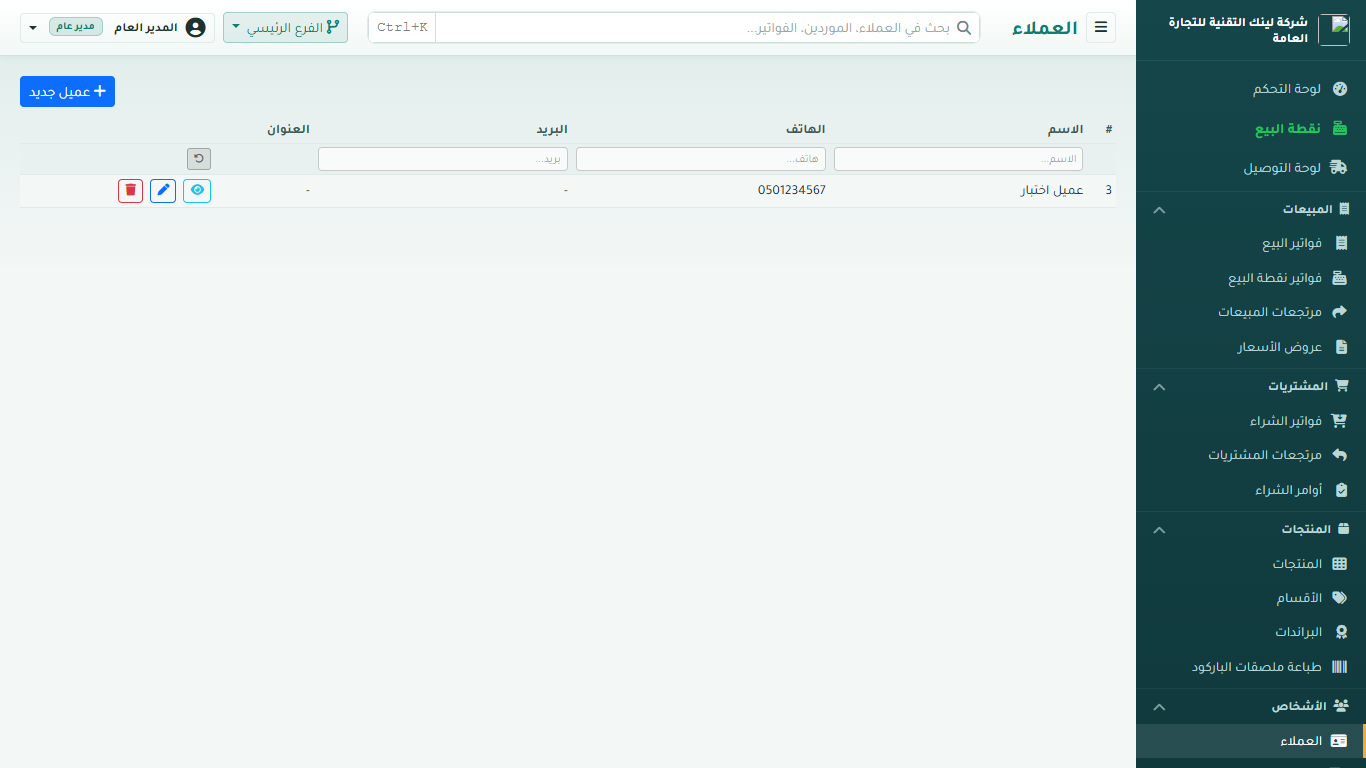Focus the global search field

point(707,28)
